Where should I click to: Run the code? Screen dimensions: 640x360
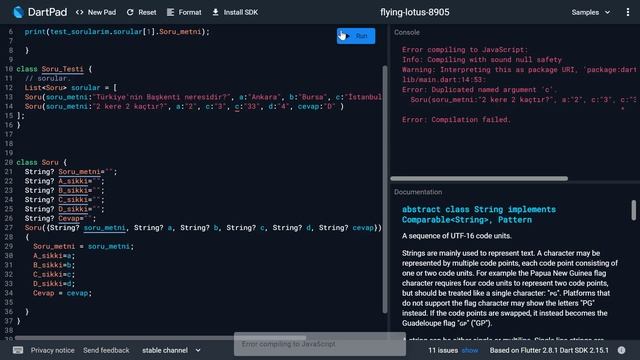pos(356,36)
